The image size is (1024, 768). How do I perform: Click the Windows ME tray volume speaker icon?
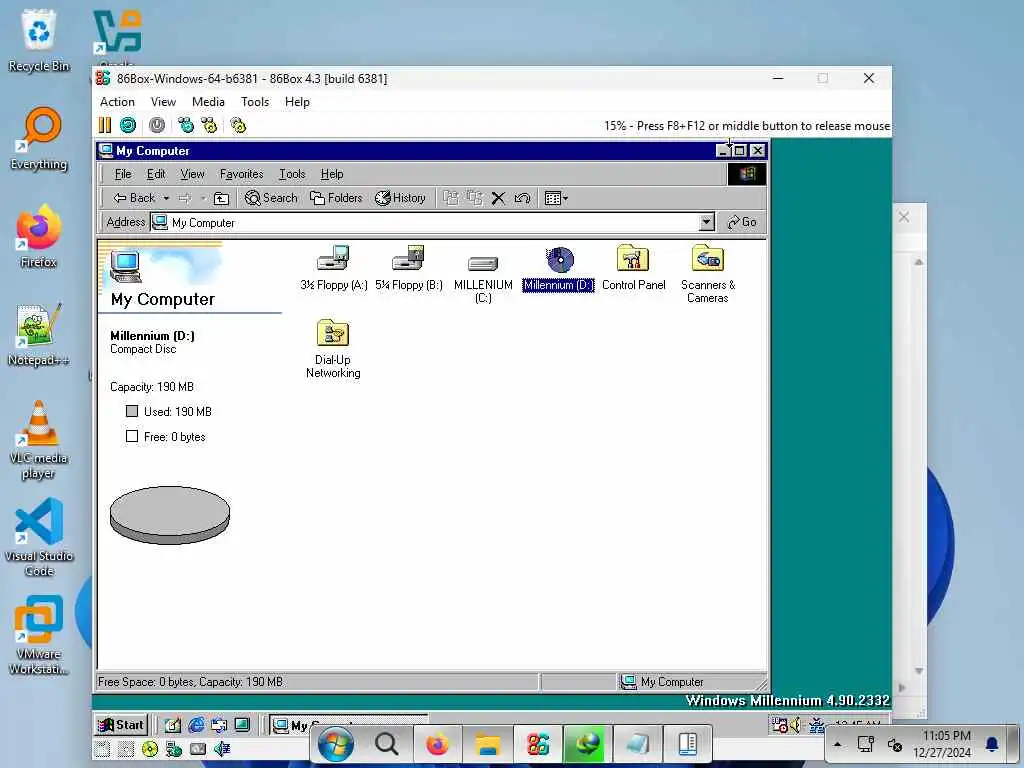[x=794, y=724]
